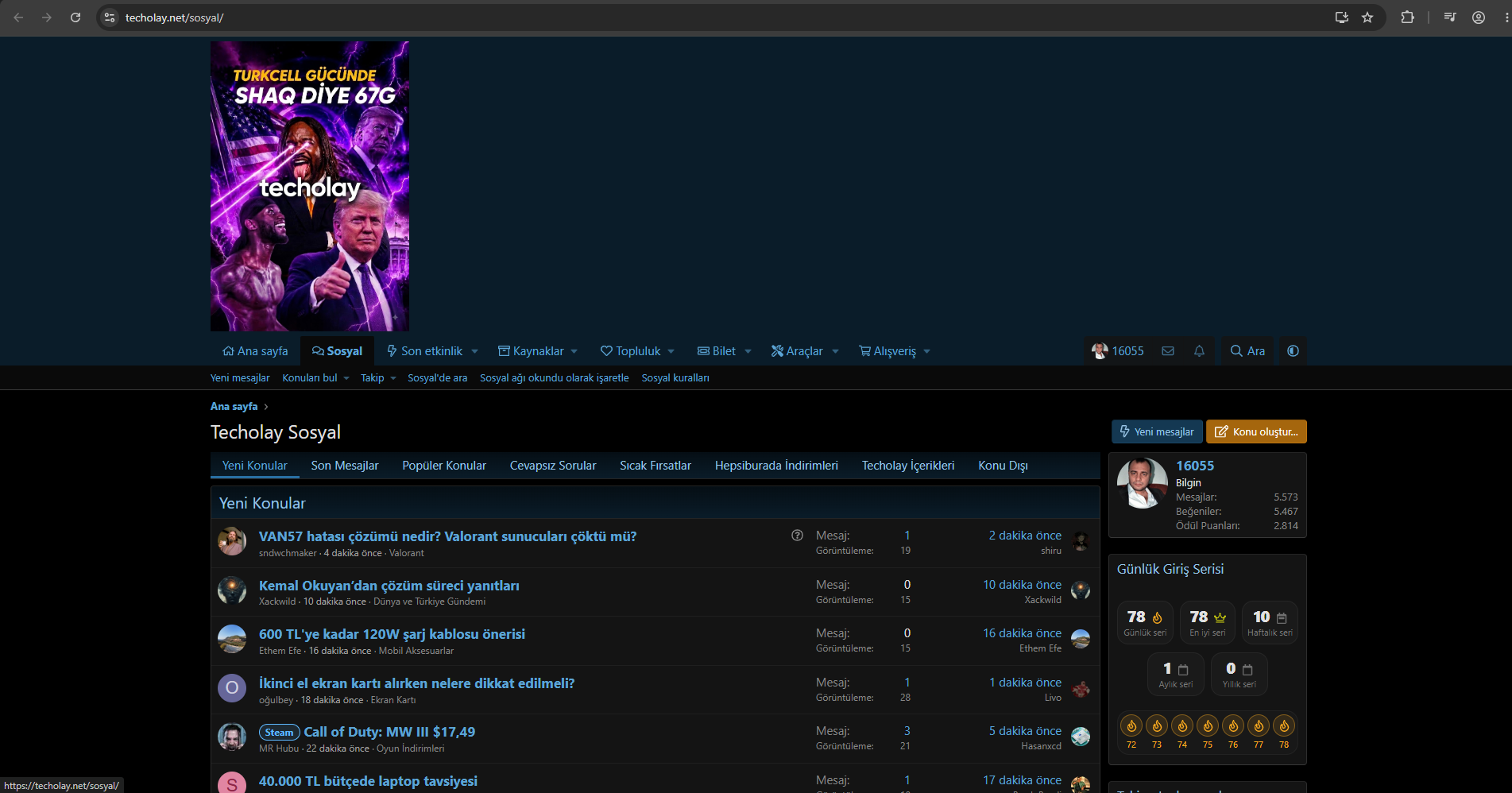
Task: Click the 16055 profile picture in the sidebar
Action: [1143, 483]
